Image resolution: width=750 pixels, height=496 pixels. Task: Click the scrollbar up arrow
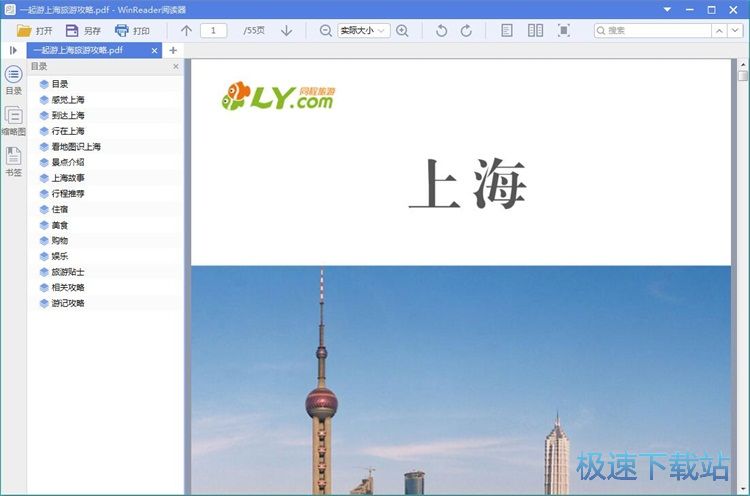point(743,64)
